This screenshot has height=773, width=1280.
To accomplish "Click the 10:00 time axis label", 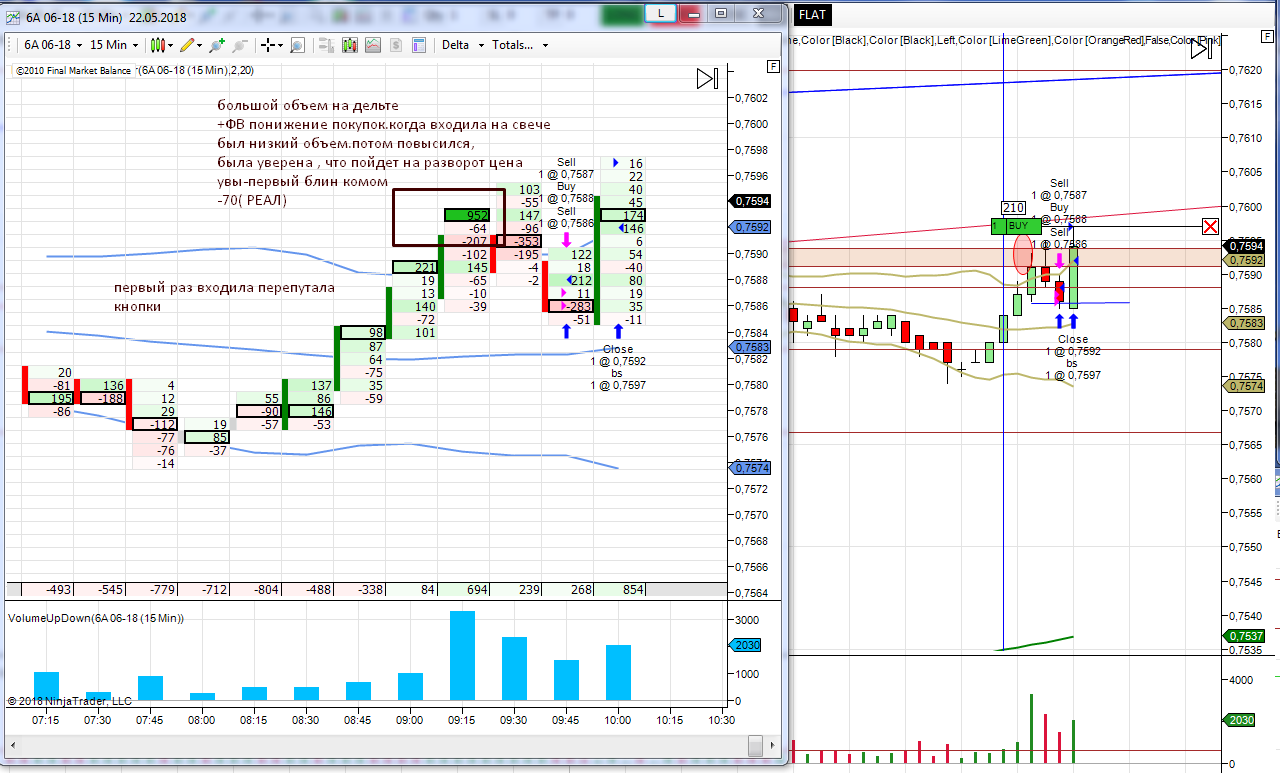I will (617, 720).
